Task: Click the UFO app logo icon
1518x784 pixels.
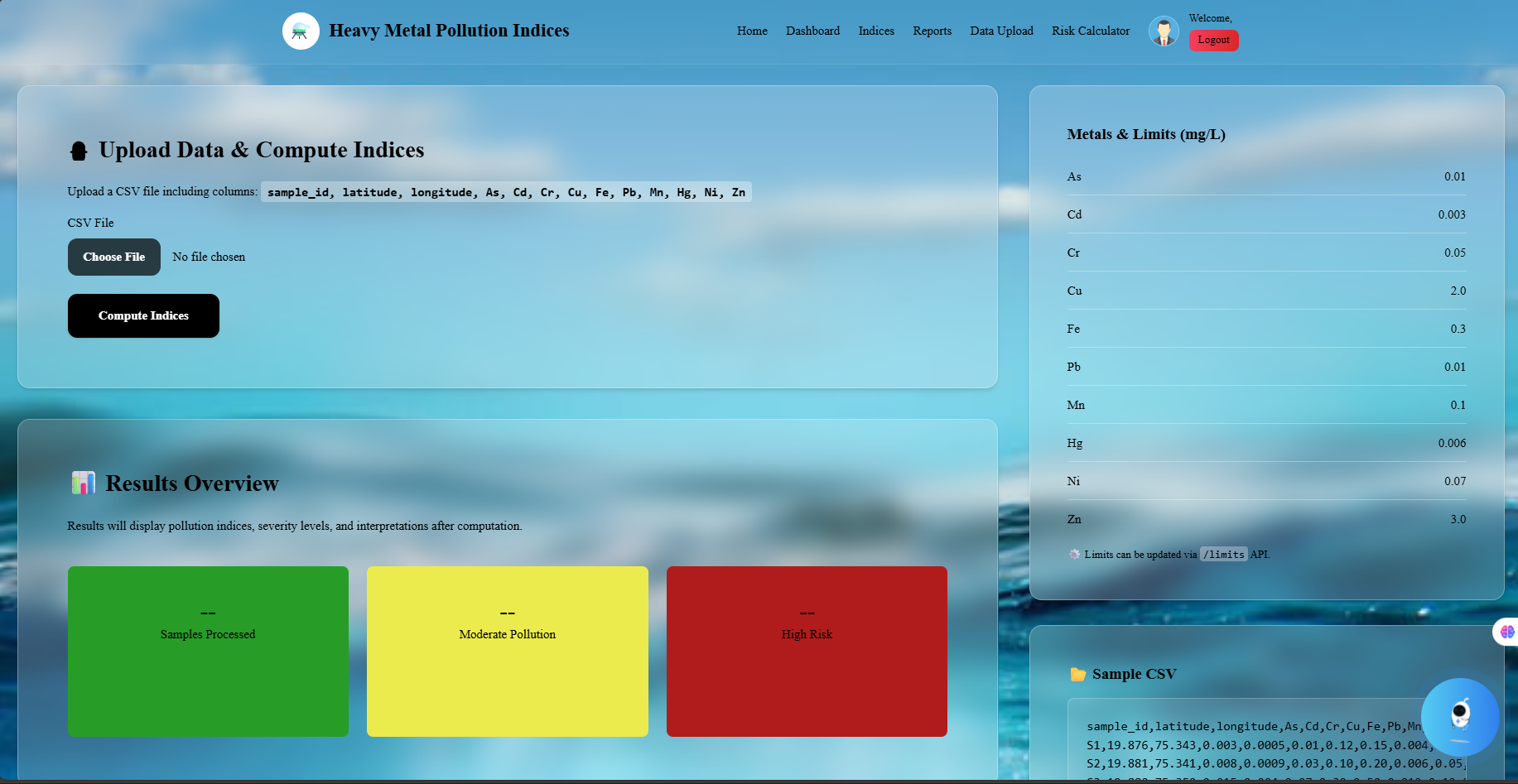Action: pyautogui.click(x=301, y=30)
